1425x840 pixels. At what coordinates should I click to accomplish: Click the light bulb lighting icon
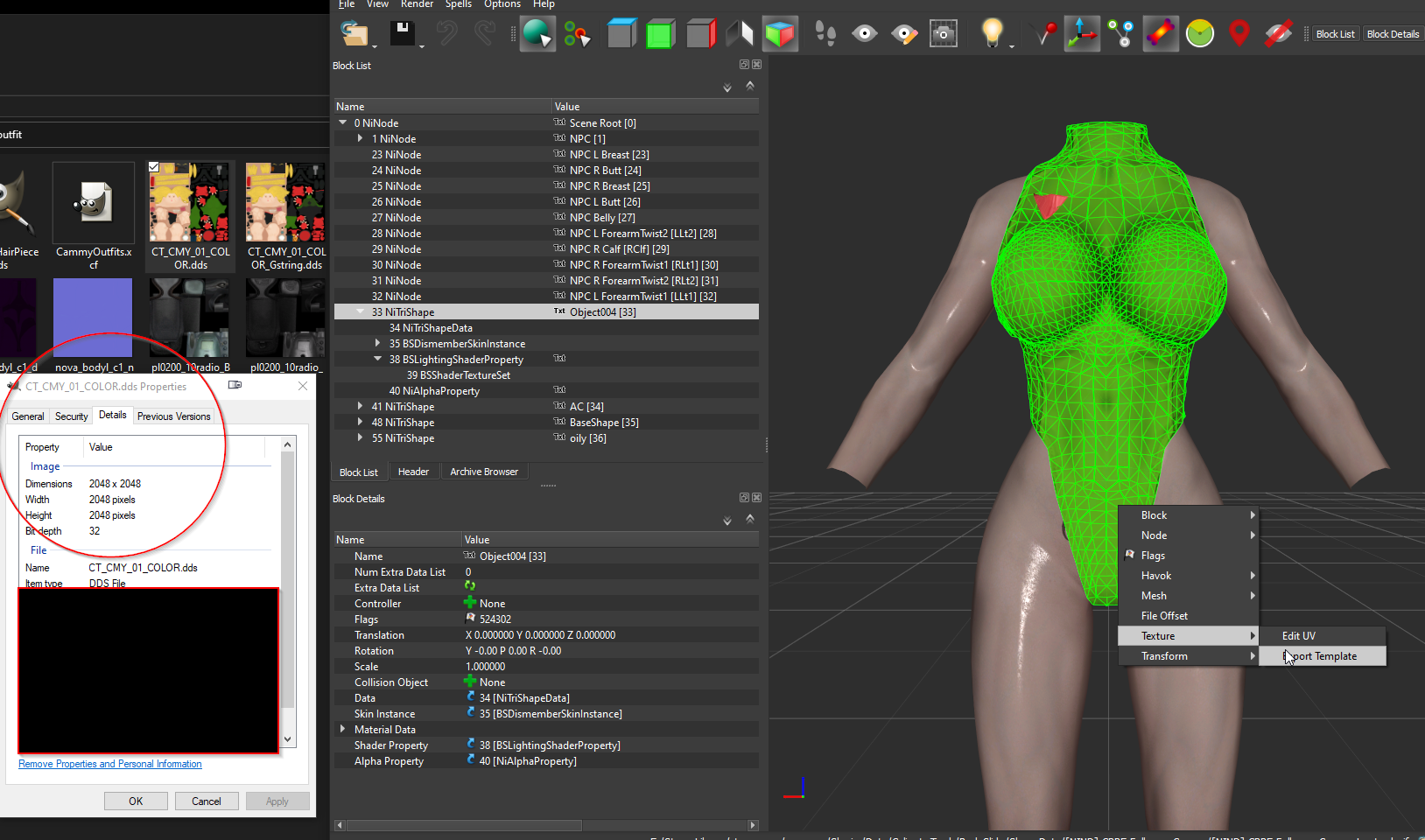991,33
